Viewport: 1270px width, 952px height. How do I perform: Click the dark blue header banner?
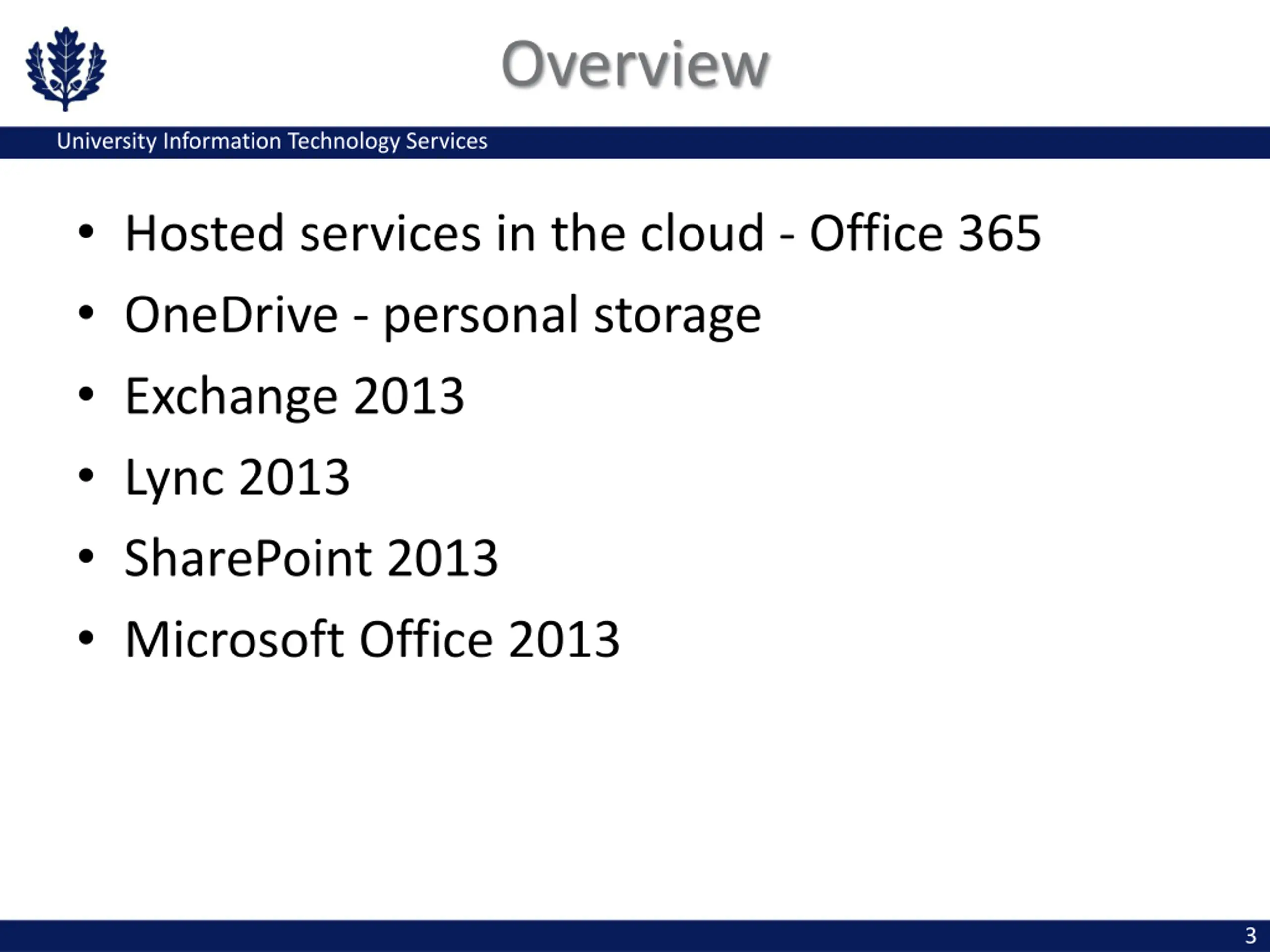tap(635, 142)
